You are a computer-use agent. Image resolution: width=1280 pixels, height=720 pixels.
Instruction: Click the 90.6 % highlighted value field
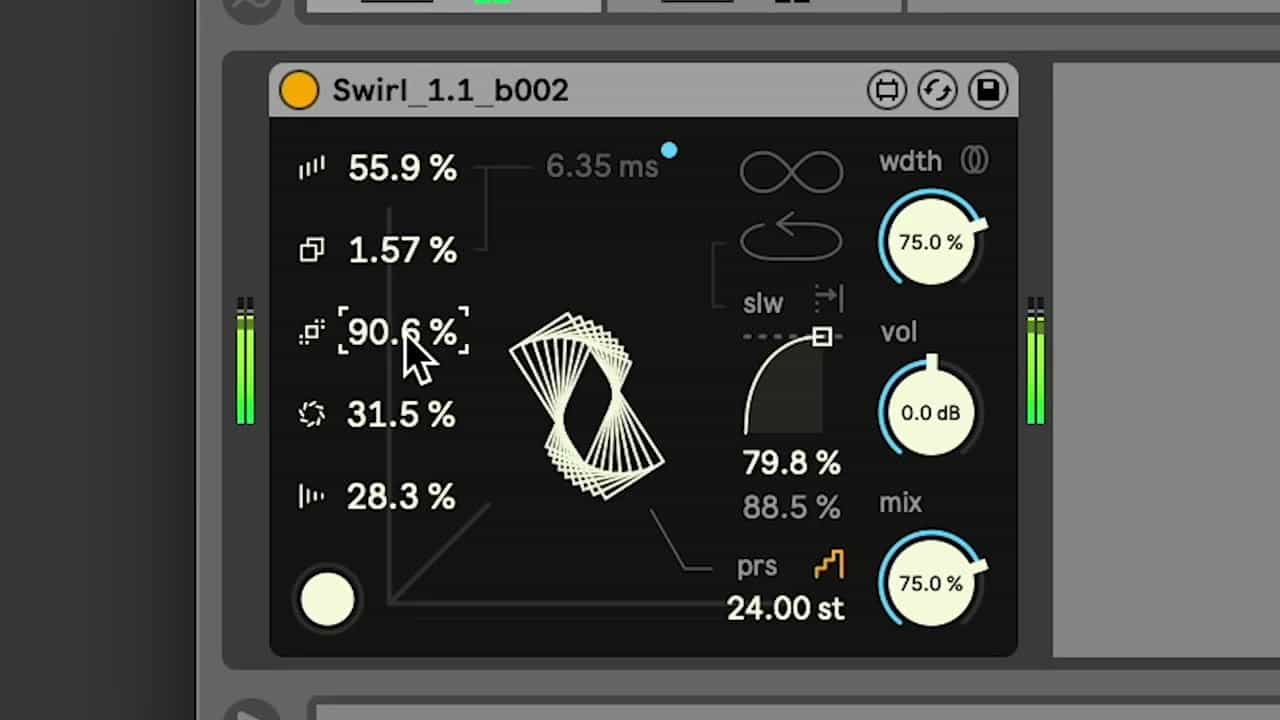[x=402, y=331]
